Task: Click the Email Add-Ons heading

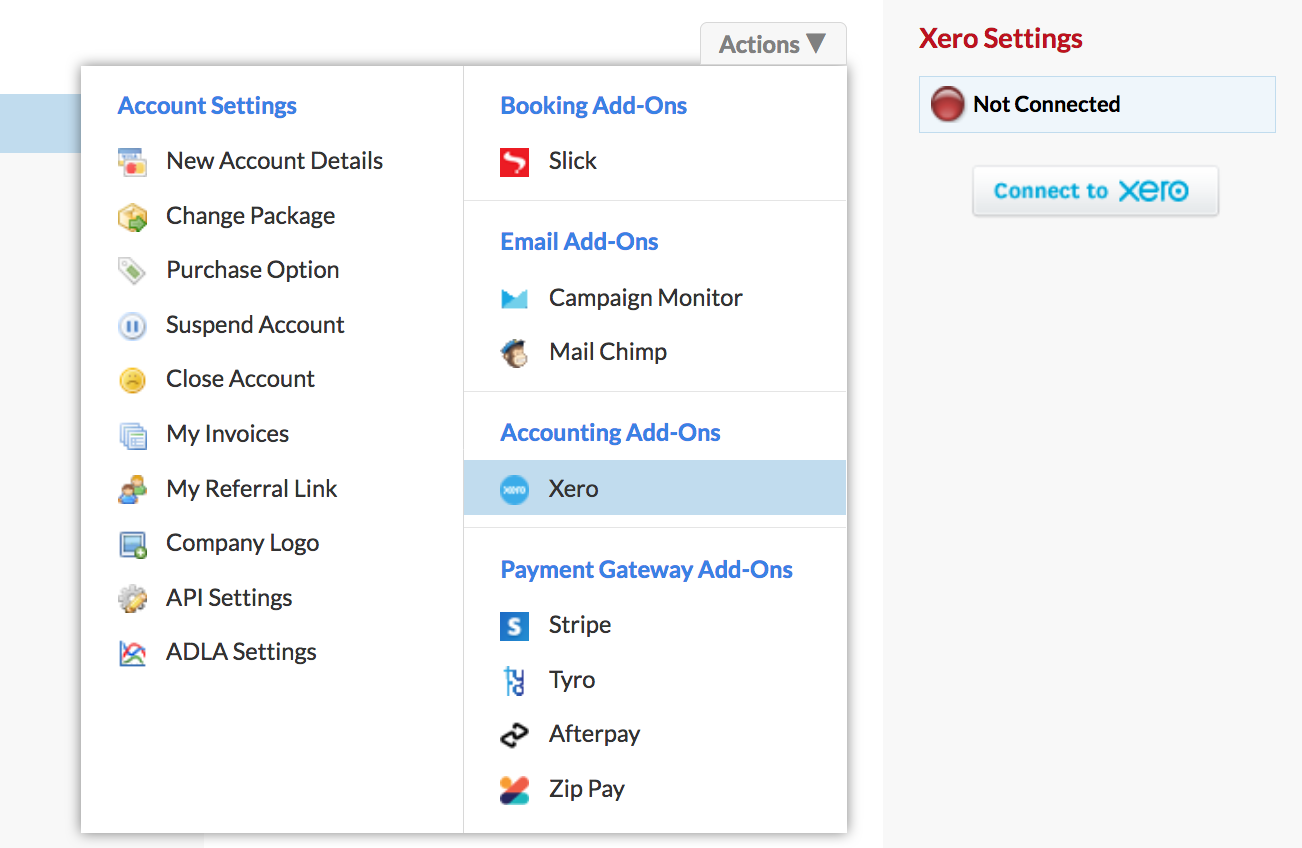Action: (580, 242)
